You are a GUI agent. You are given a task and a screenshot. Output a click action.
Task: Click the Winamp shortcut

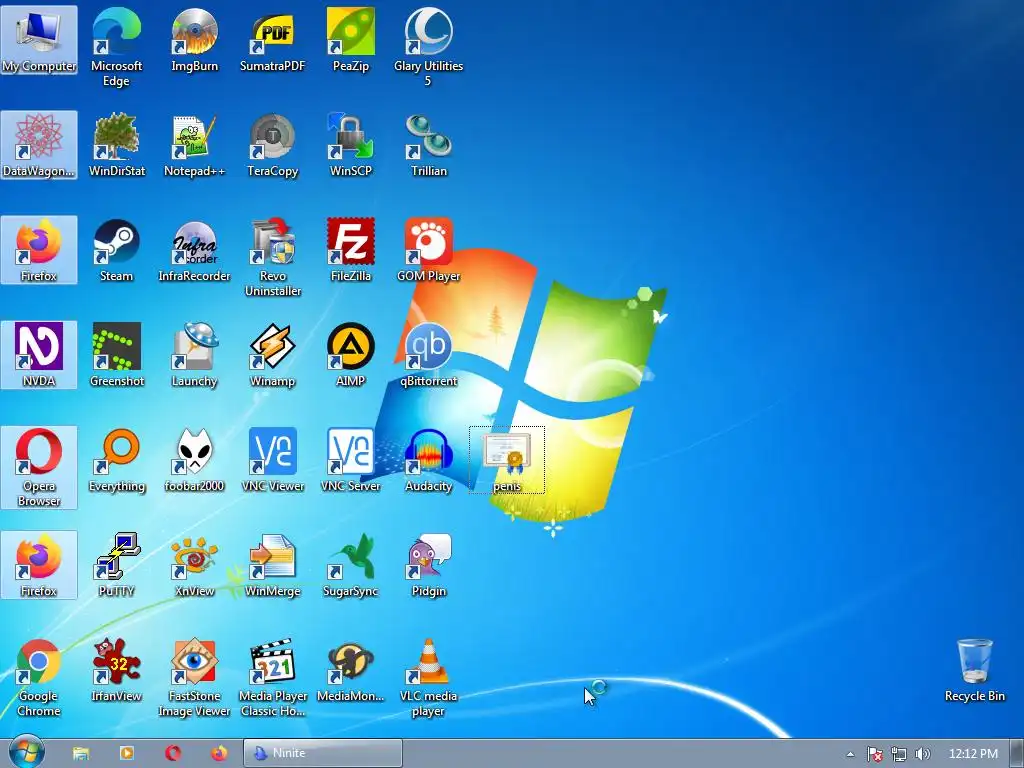272,355
